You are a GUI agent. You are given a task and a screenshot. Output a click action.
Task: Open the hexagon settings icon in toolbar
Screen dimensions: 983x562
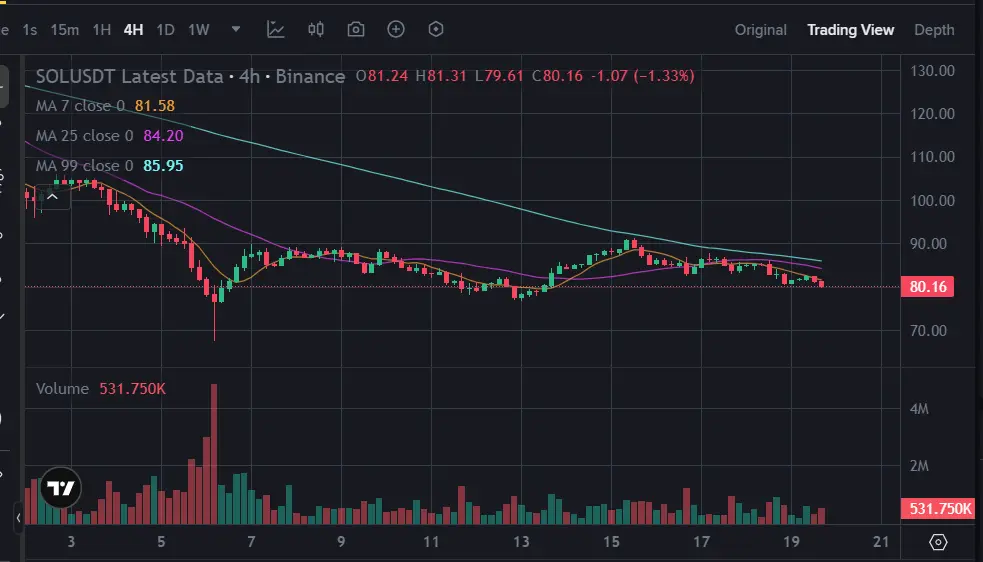436,29
